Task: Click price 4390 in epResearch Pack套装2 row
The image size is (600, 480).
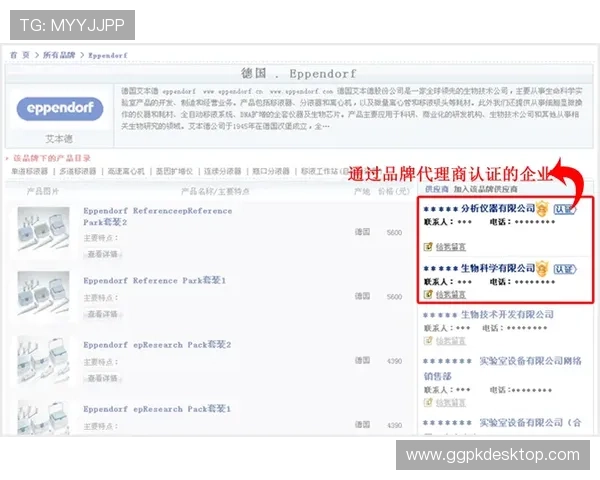Action: 394,361
